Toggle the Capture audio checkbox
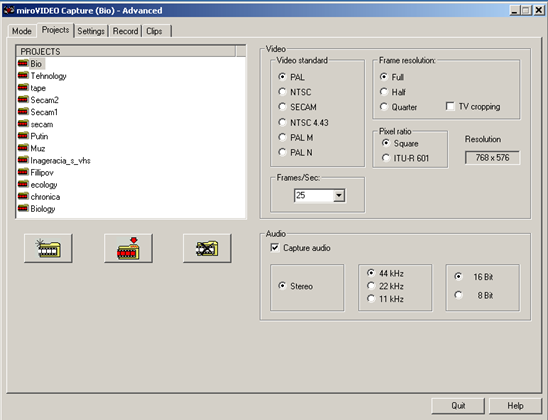 [275, 248]
